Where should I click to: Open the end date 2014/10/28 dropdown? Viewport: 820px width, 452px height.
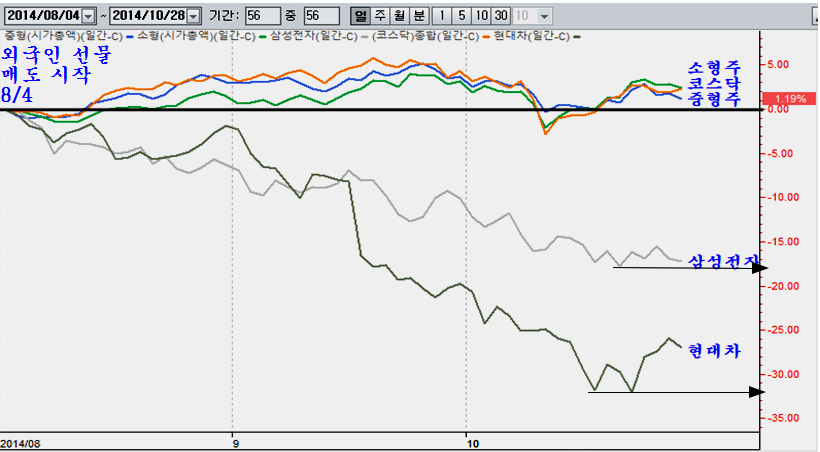pyautogui.click(x=193, y=16)
